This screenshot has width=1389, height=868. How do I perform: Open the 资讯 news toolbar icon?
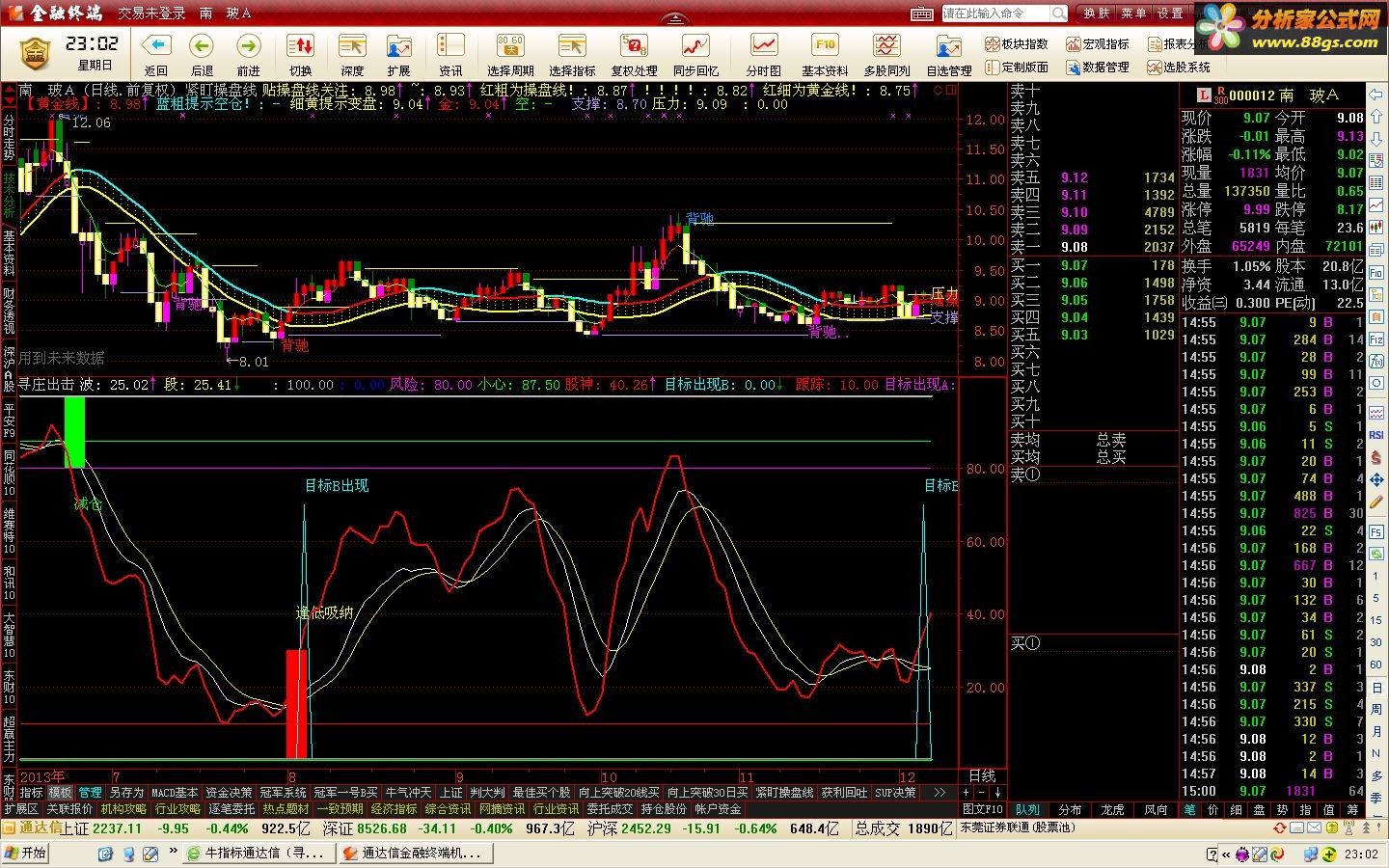click(x=450, y=54)
